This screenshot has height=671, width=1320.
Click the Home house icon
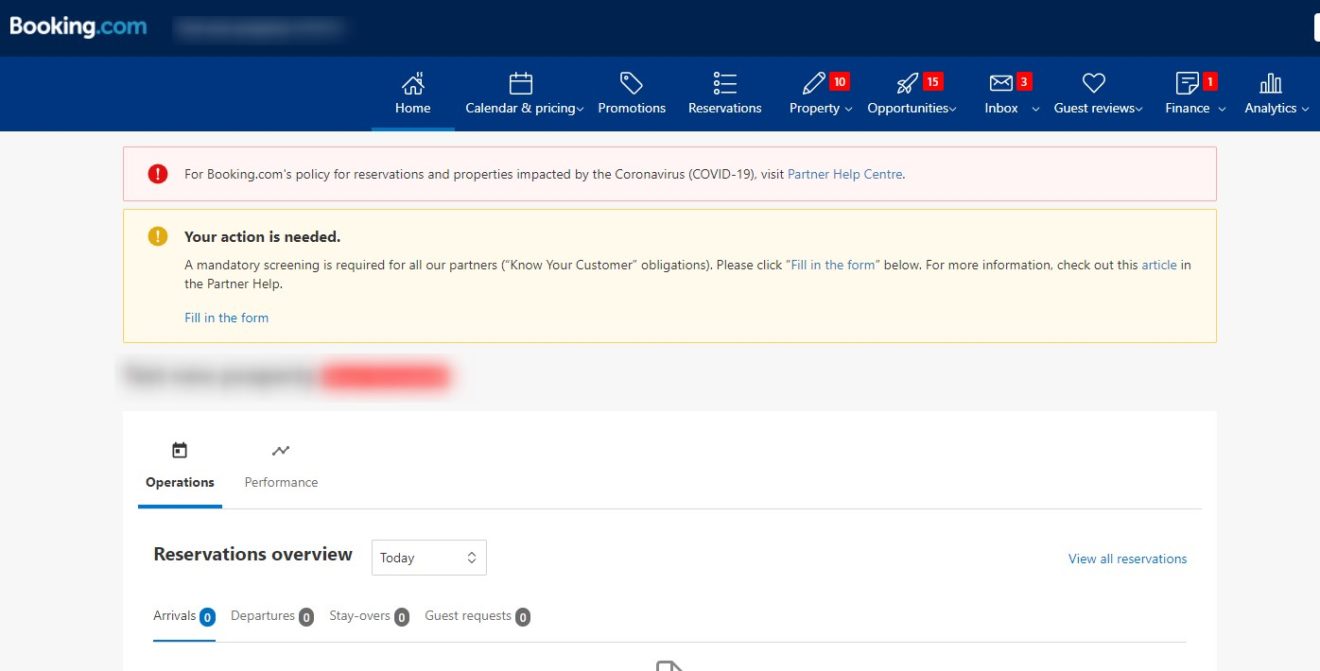pyautogui.click(x=412, y=83)
